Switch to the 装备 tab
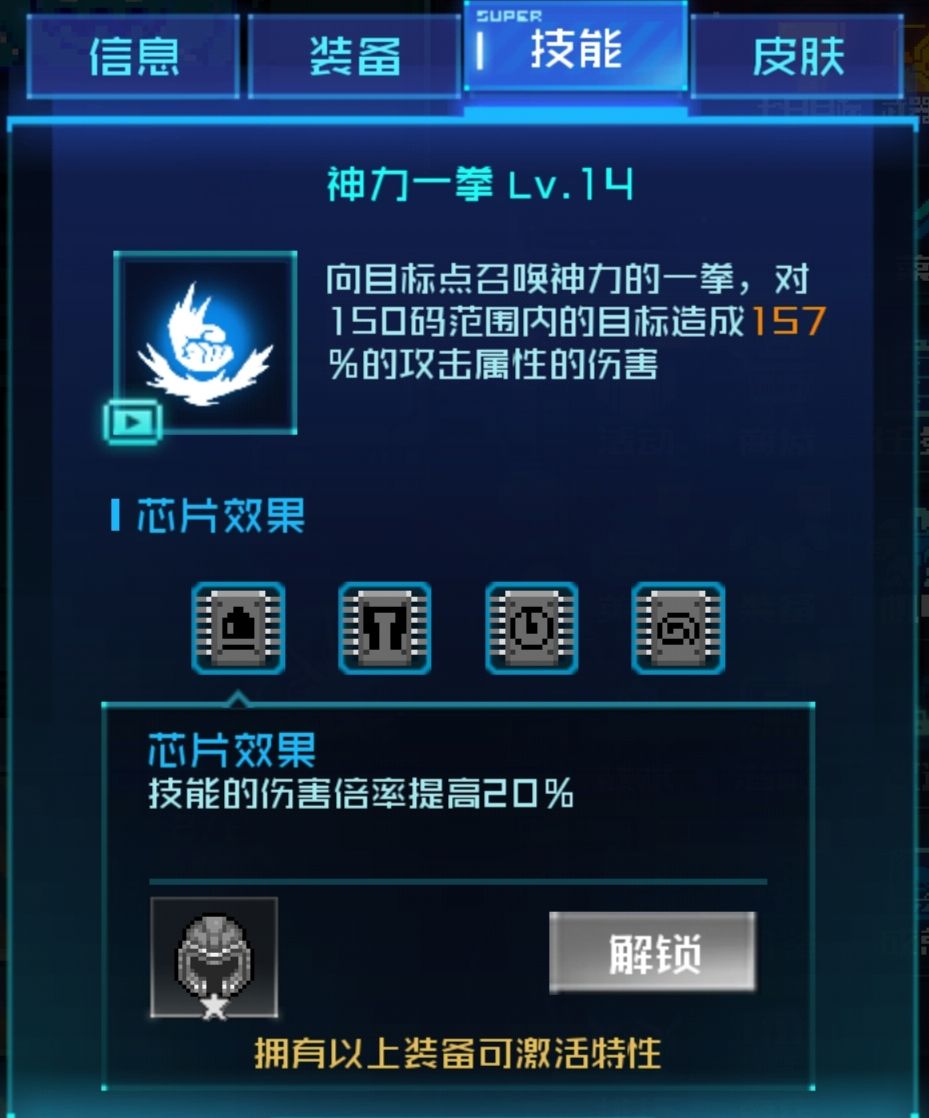 (x=354, y=56)
